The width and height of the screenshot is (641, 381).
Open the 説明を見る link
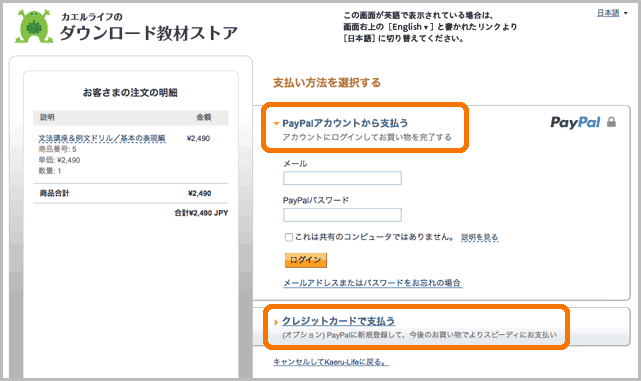[x=480, y=238]
